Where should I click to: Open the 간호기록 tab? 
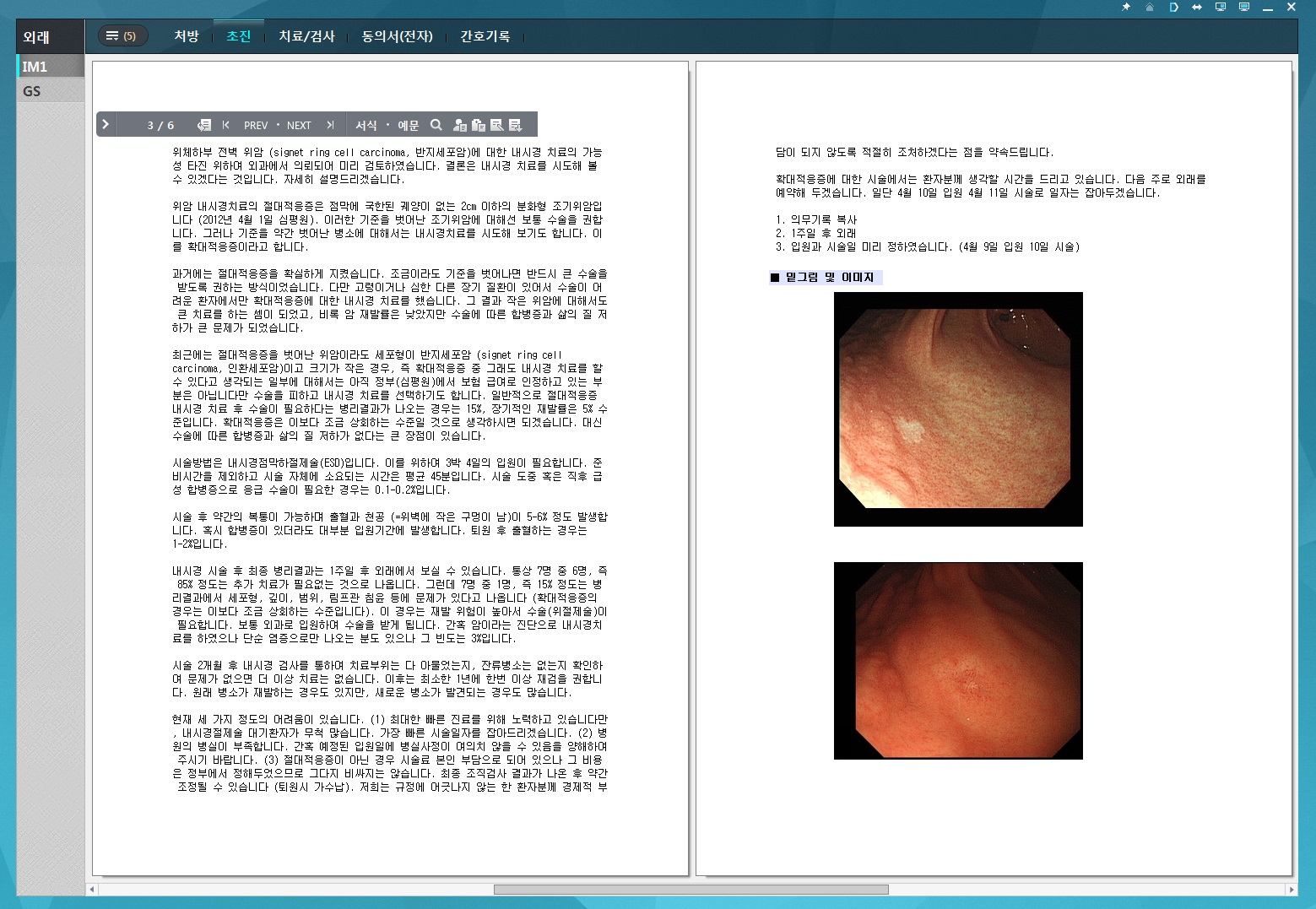(x=485, y=36)
